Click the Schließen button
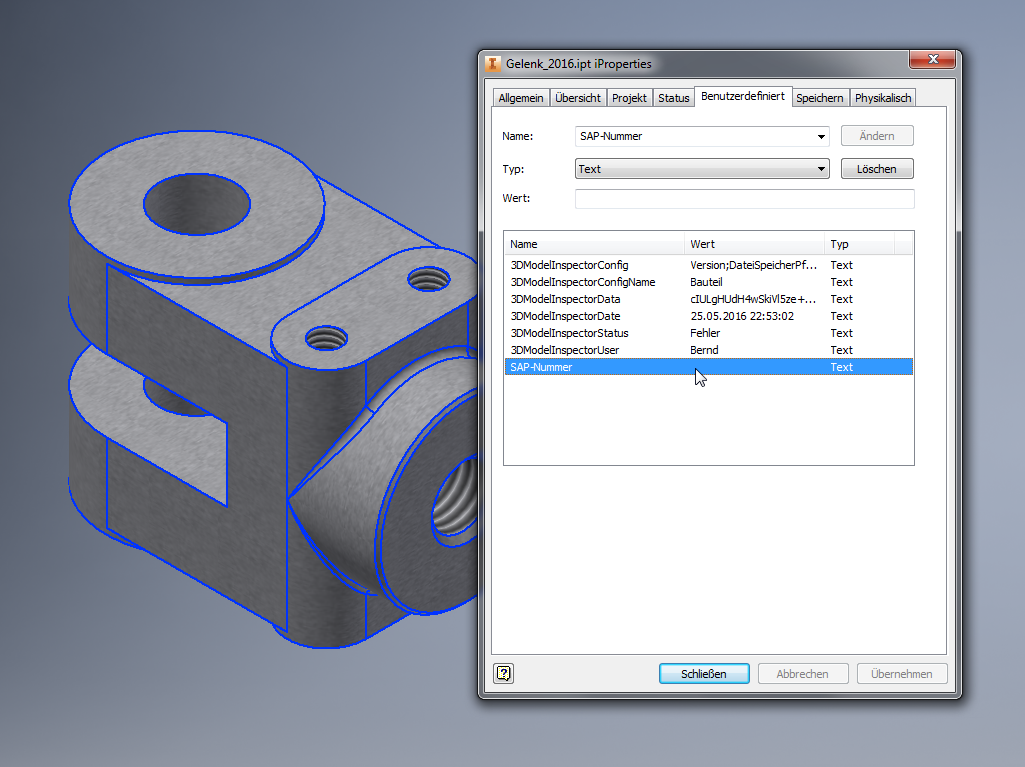 point(704,673)
